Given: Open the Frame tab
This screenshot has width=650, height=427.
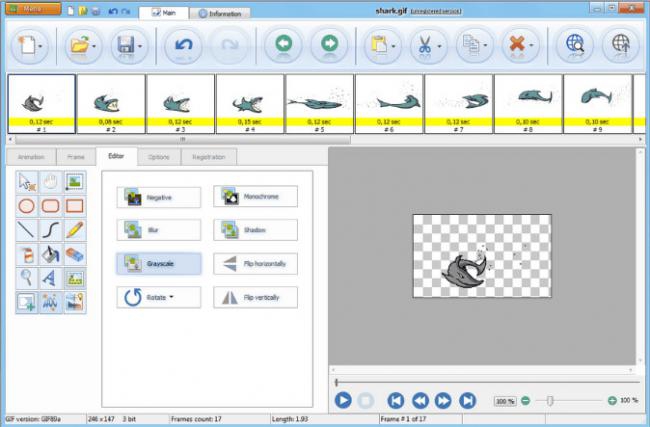Looking at the screenshot, I should pyautogui.click(x=76, y=157).
